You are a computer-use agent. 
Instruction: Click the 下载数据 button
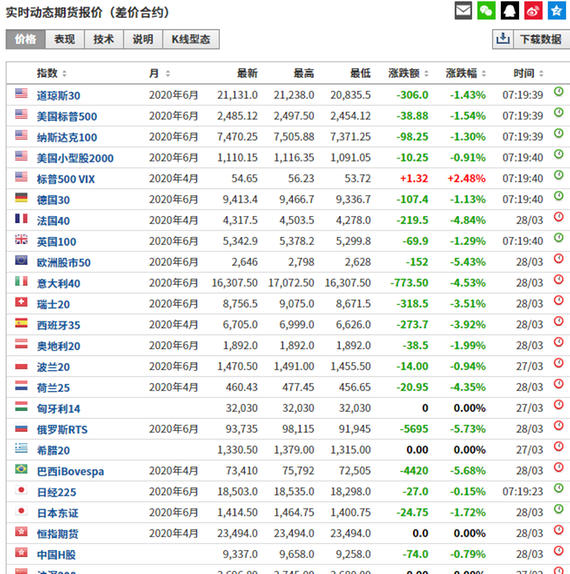(541, 39)
